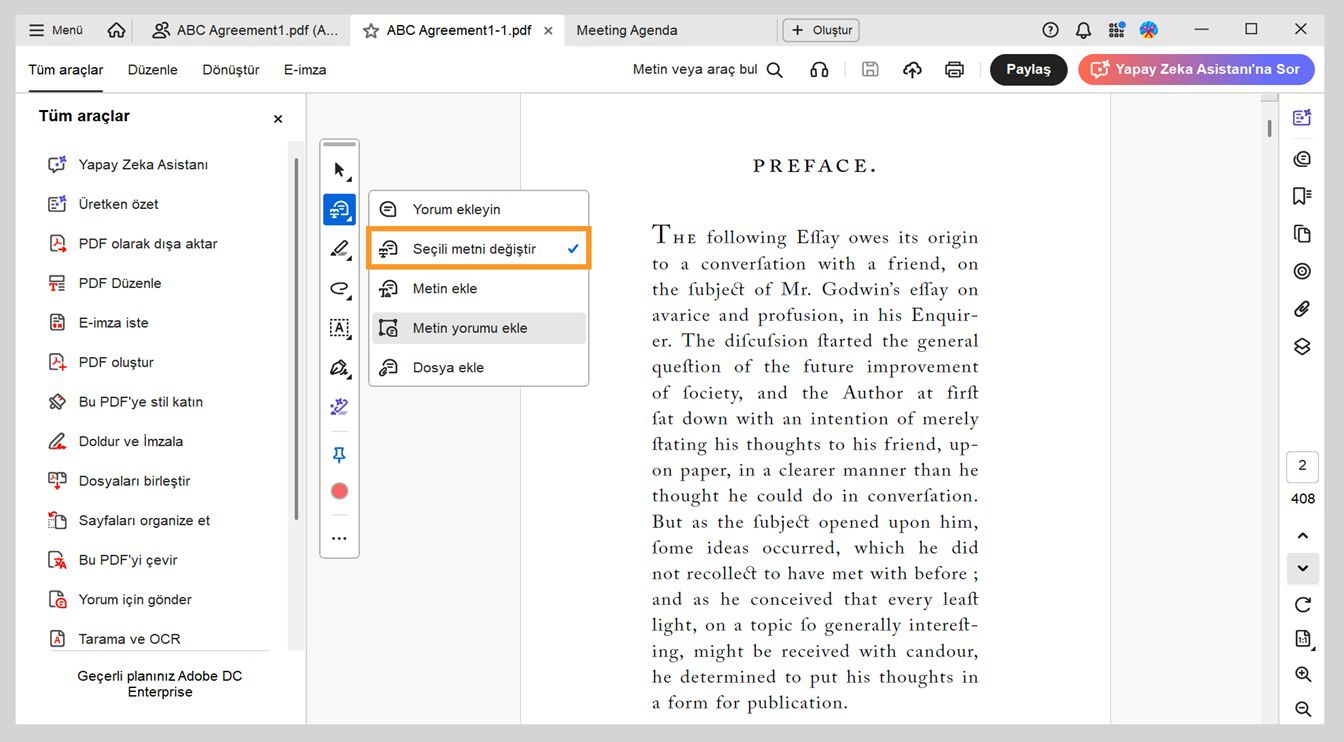Open the attachments paperclip panel
1344x742 pixels.
pyautogui.click(x=1301, y=309)
